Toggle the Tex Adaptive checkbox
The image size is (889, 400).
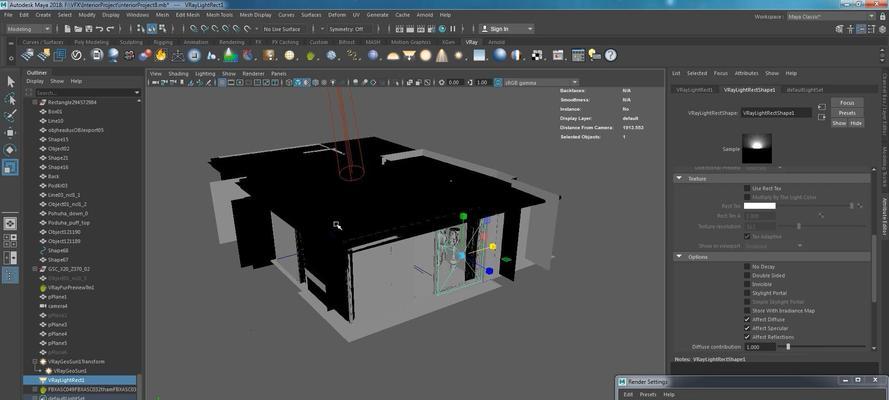pyautogui.click(x=747, y=236)
